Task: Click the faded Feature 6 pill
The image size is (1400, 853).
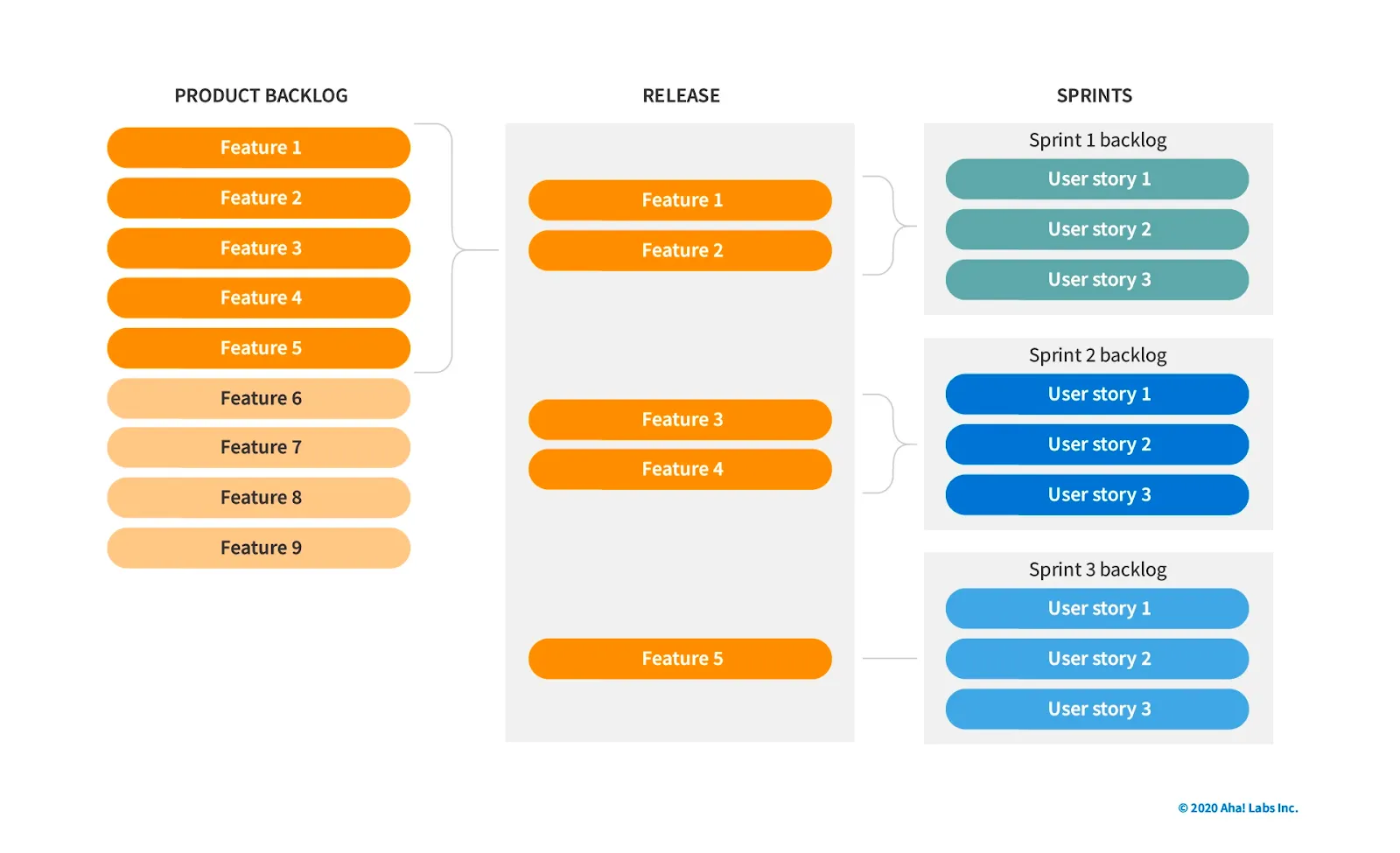Action: (x=258, y=398)
